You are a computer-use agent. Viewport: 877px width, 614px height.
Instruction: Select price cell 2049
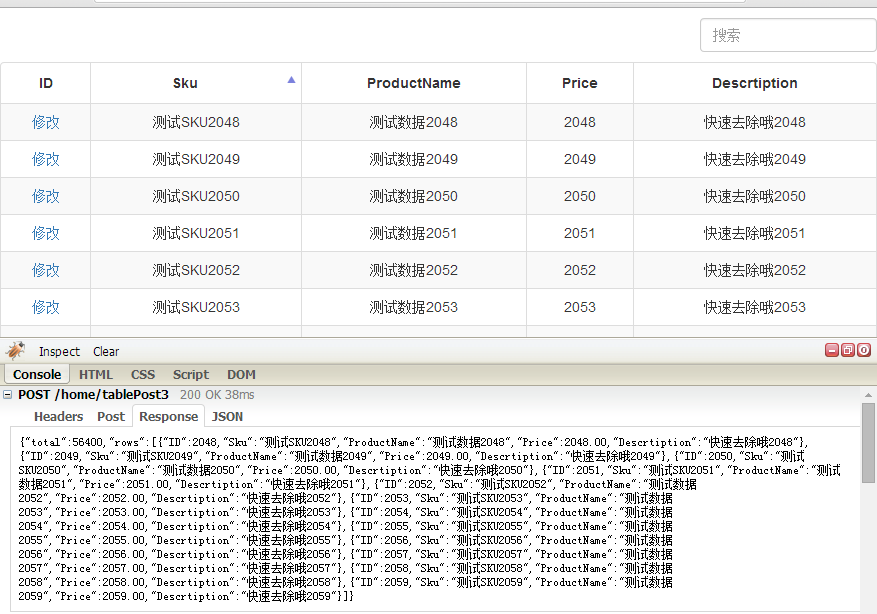tap(579, 159)
